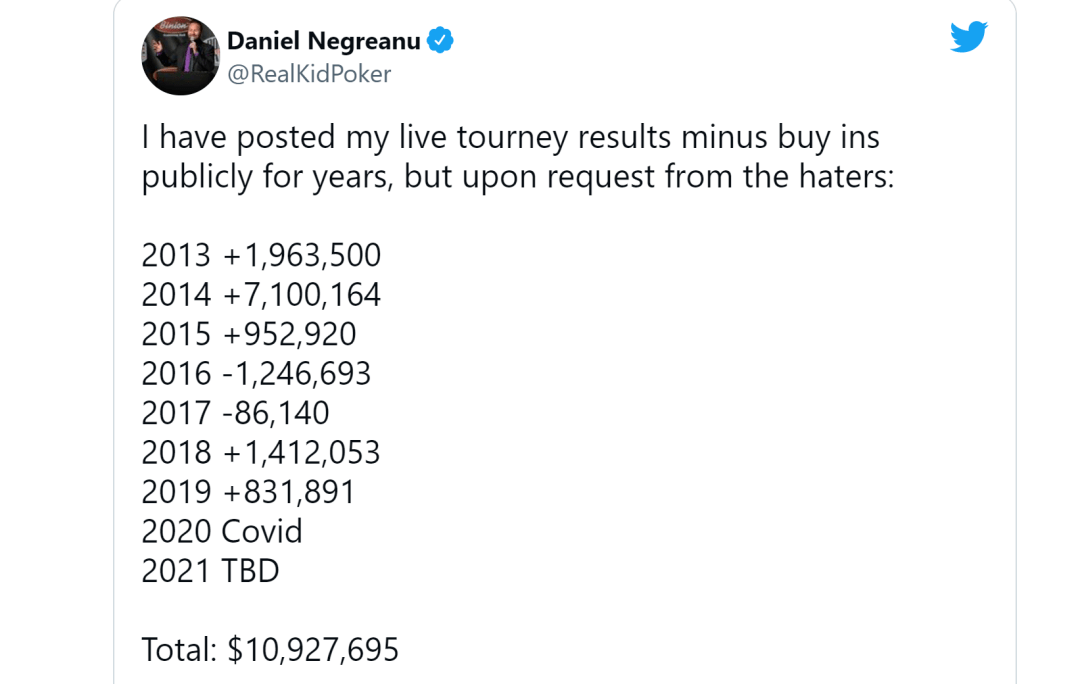Viewport: 1080px width, 684px height.
Task: Click the 2017 -86,140 line
Action: (x=236, y=413)
